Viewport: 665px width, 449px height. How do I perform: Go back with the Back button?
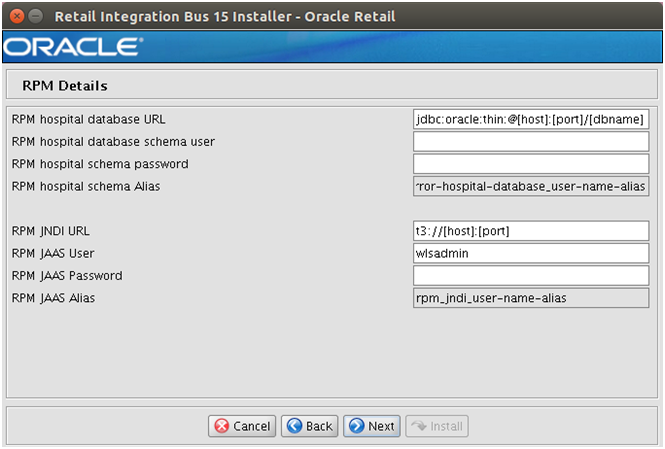pos(310,426)
